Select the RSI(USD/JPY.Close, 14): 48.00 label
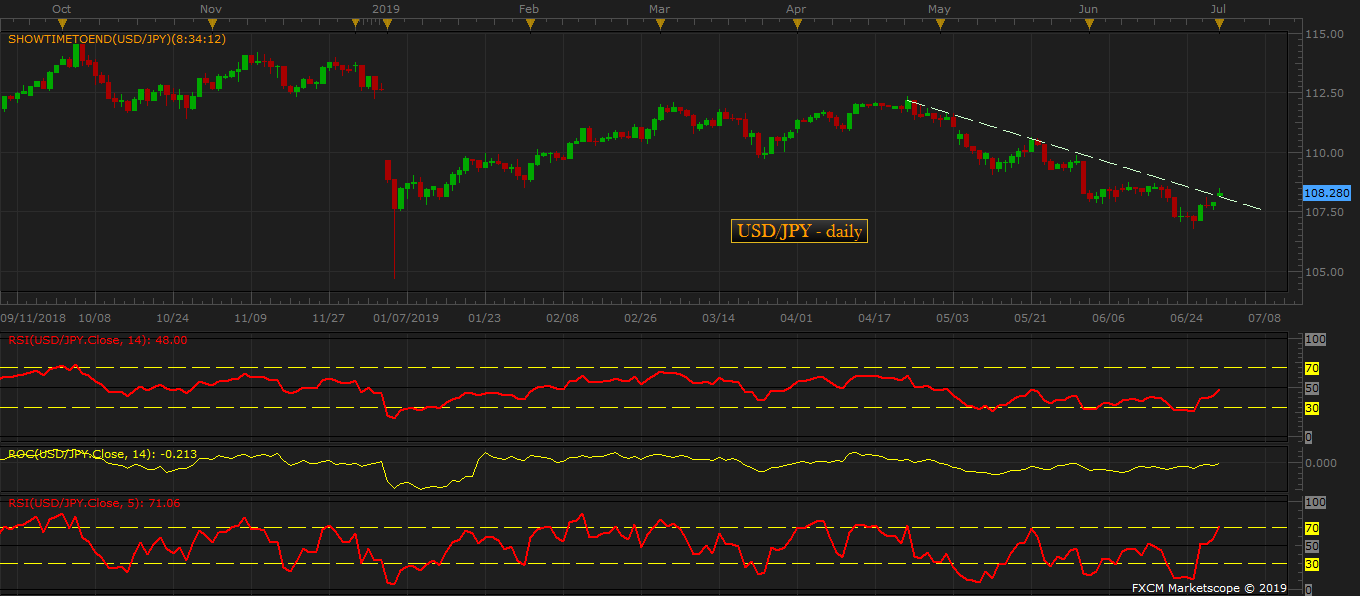 tap(98, 340)
